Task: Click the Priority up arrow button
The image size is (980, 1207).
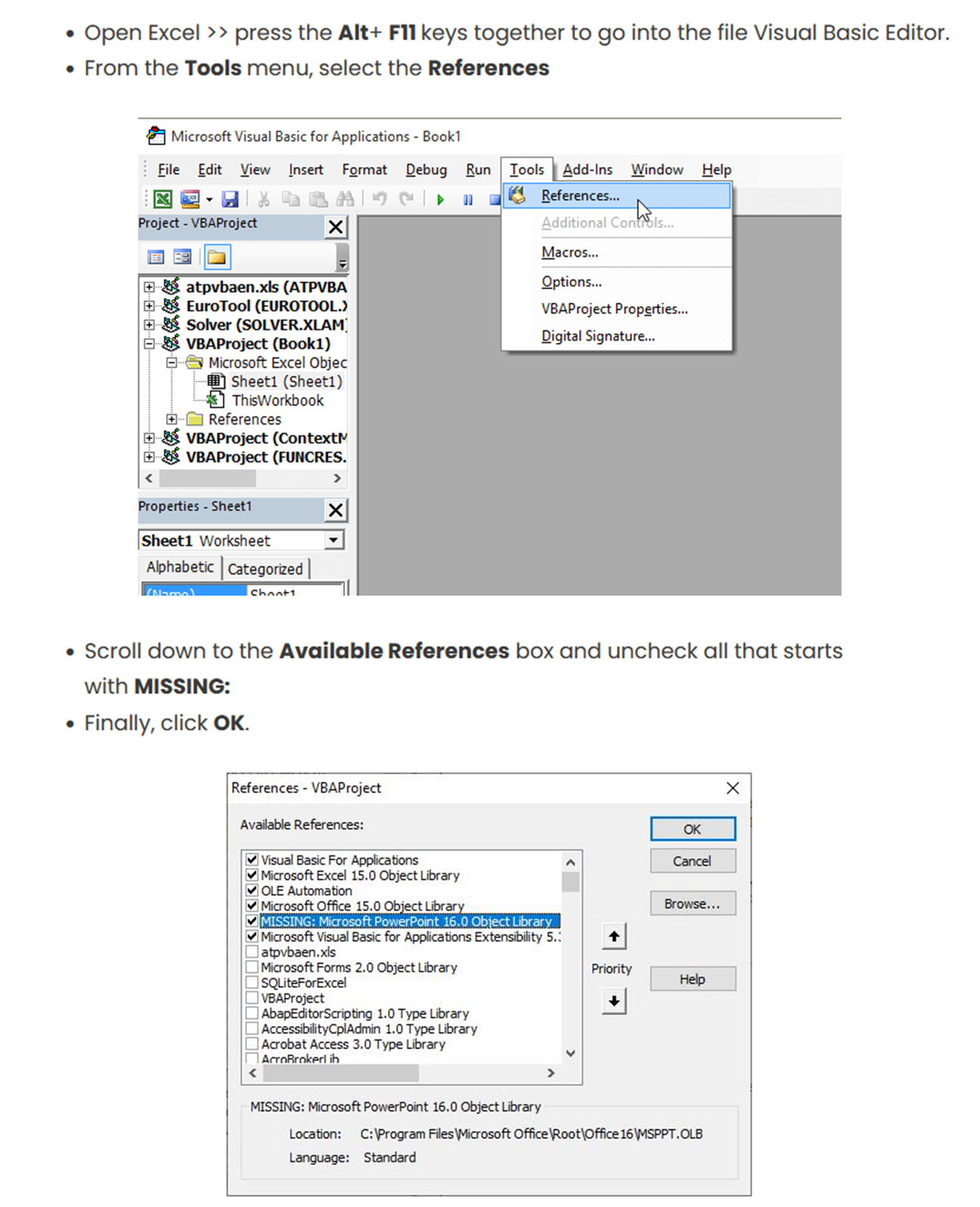Action: point(614,937)
